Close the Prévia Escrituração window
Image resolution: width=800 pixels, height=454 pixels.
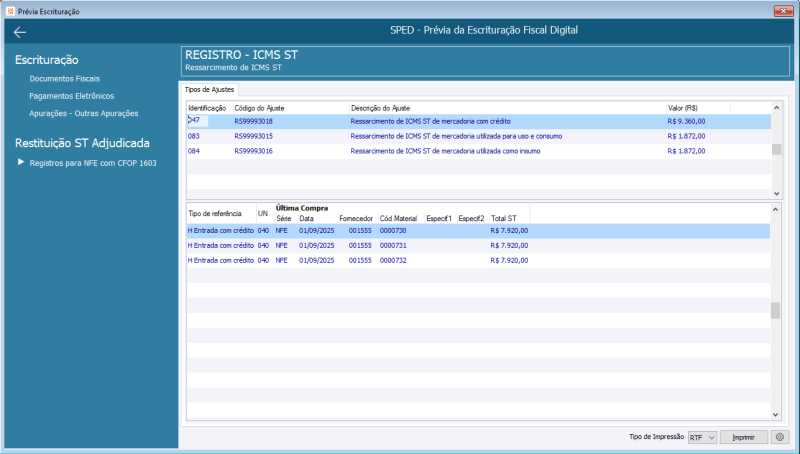(x=783, y=11)
